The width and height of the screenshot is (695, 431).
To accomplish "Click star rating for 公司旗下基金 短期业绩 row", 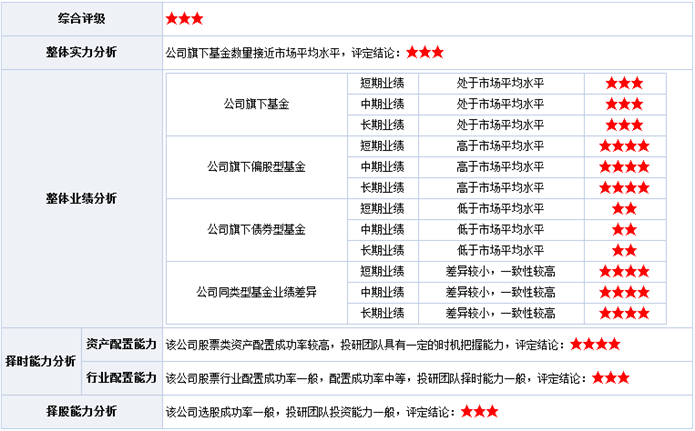I will tap(624, 83).
